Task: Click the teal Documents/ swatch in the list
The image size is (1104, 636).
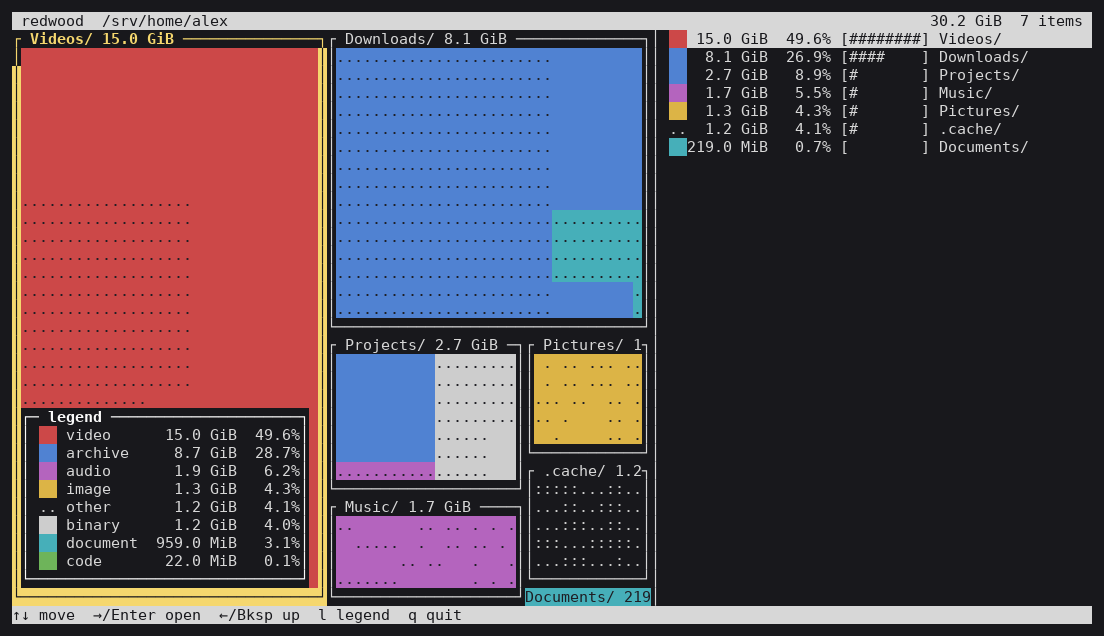Action: (x=677, y=147)
